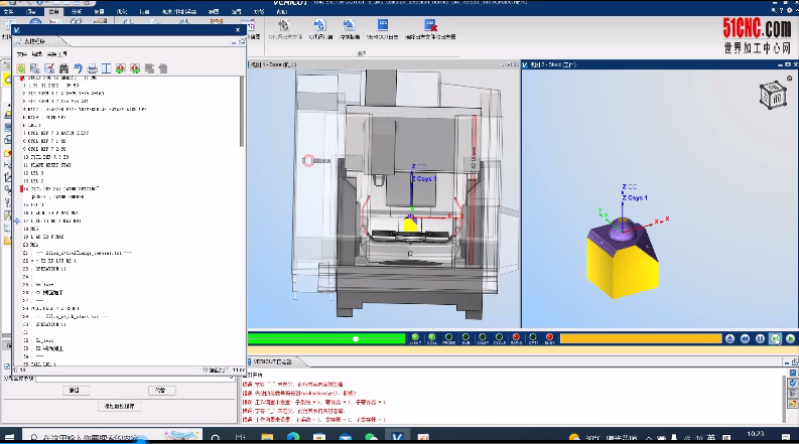Select the VERICUT 日志器 logger tab
Viewport: 799px width, 444px height.
[273, 359]
